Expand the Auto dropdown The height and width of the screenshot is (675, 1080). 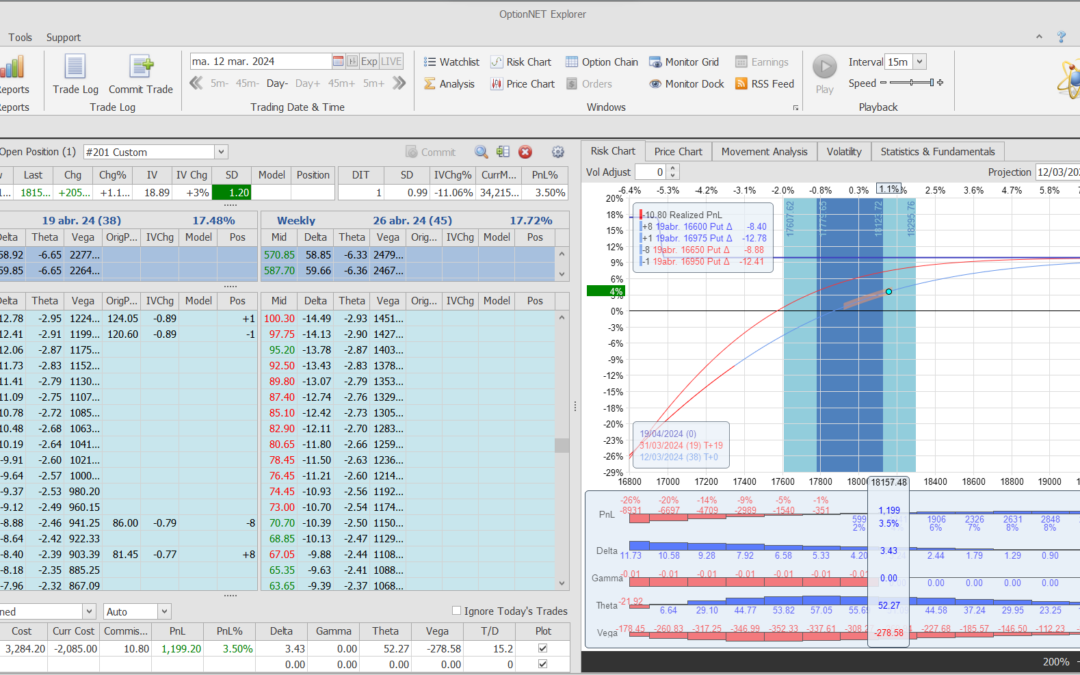(164, 611)
